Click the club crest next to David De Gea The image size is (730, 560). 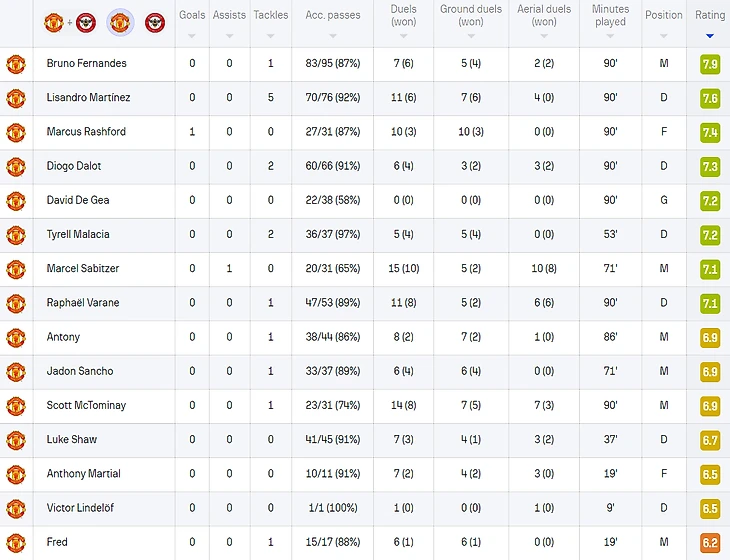click(15, 200)
